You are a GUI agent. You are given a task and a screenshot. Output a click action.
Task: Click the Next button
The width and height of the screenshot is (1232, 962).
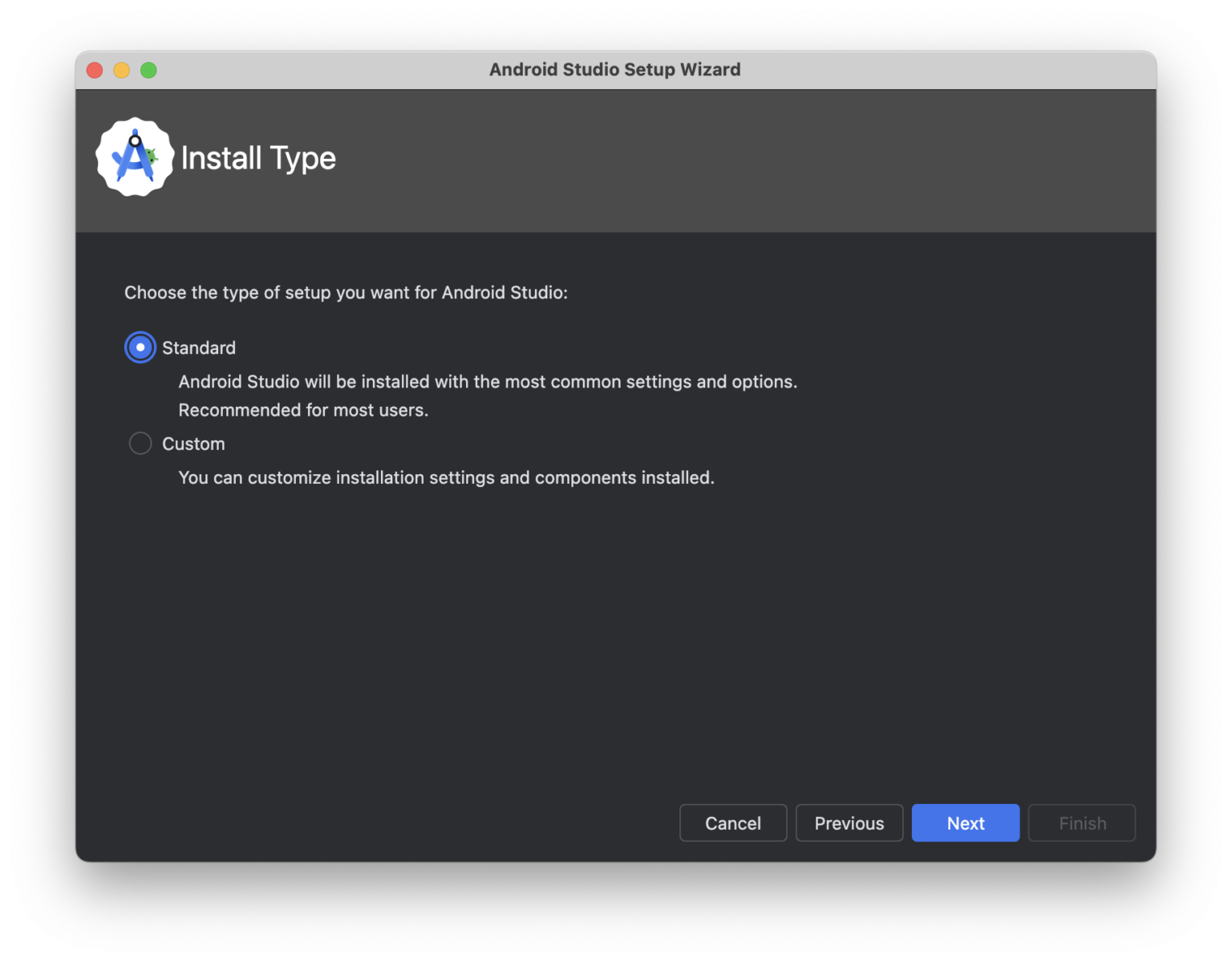(x=965, y=822)
